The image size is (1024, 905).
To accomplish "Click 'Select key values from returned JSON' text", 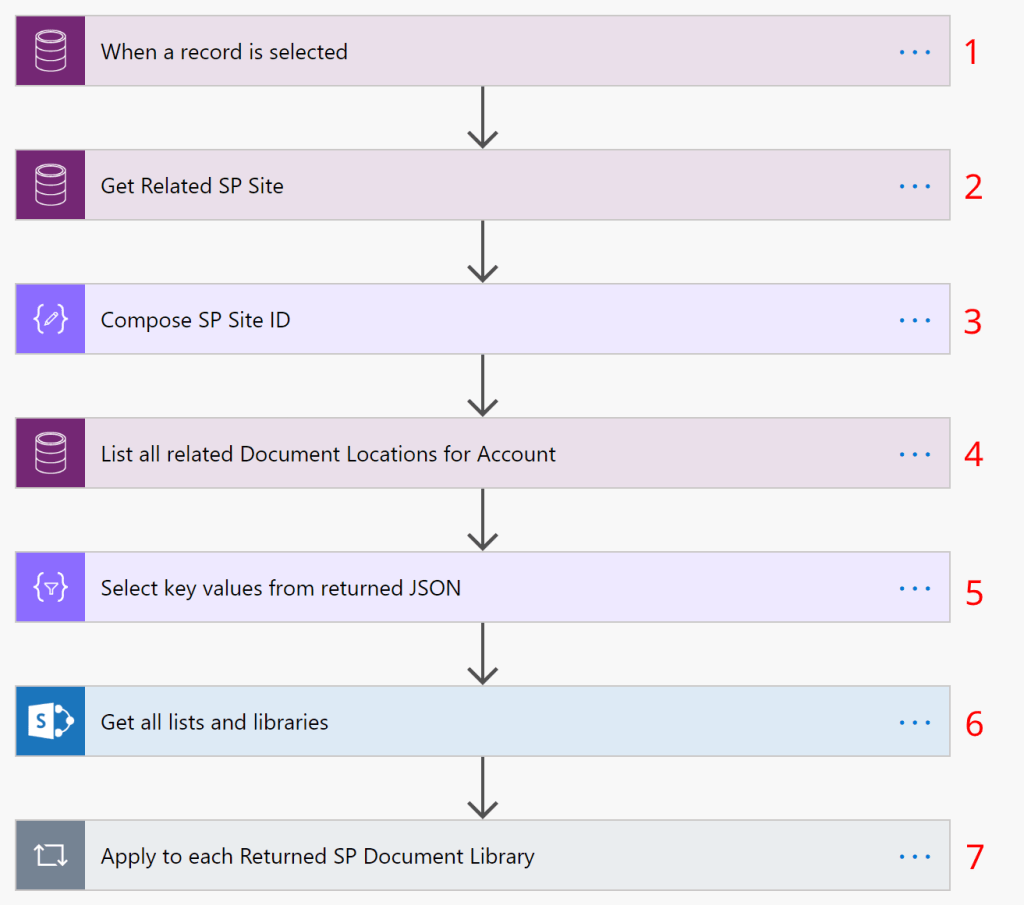I will tap(281, 588).
